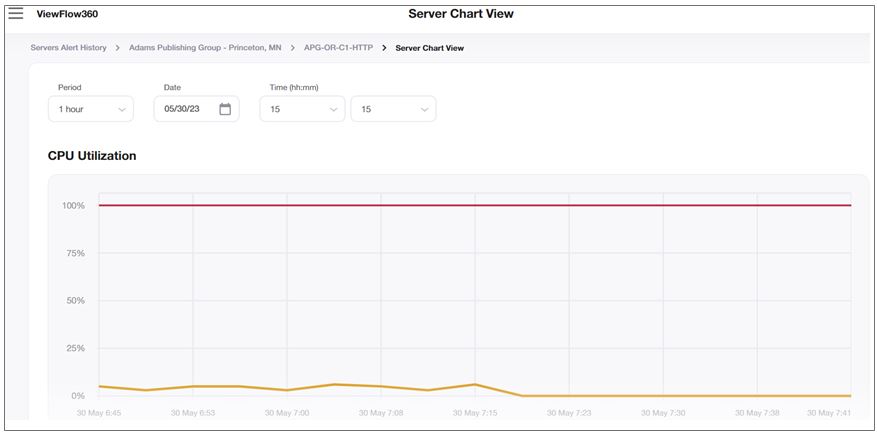877x435 pixels.
Task: Click the ViewFlow360 logo
Action: coord(67,15)
